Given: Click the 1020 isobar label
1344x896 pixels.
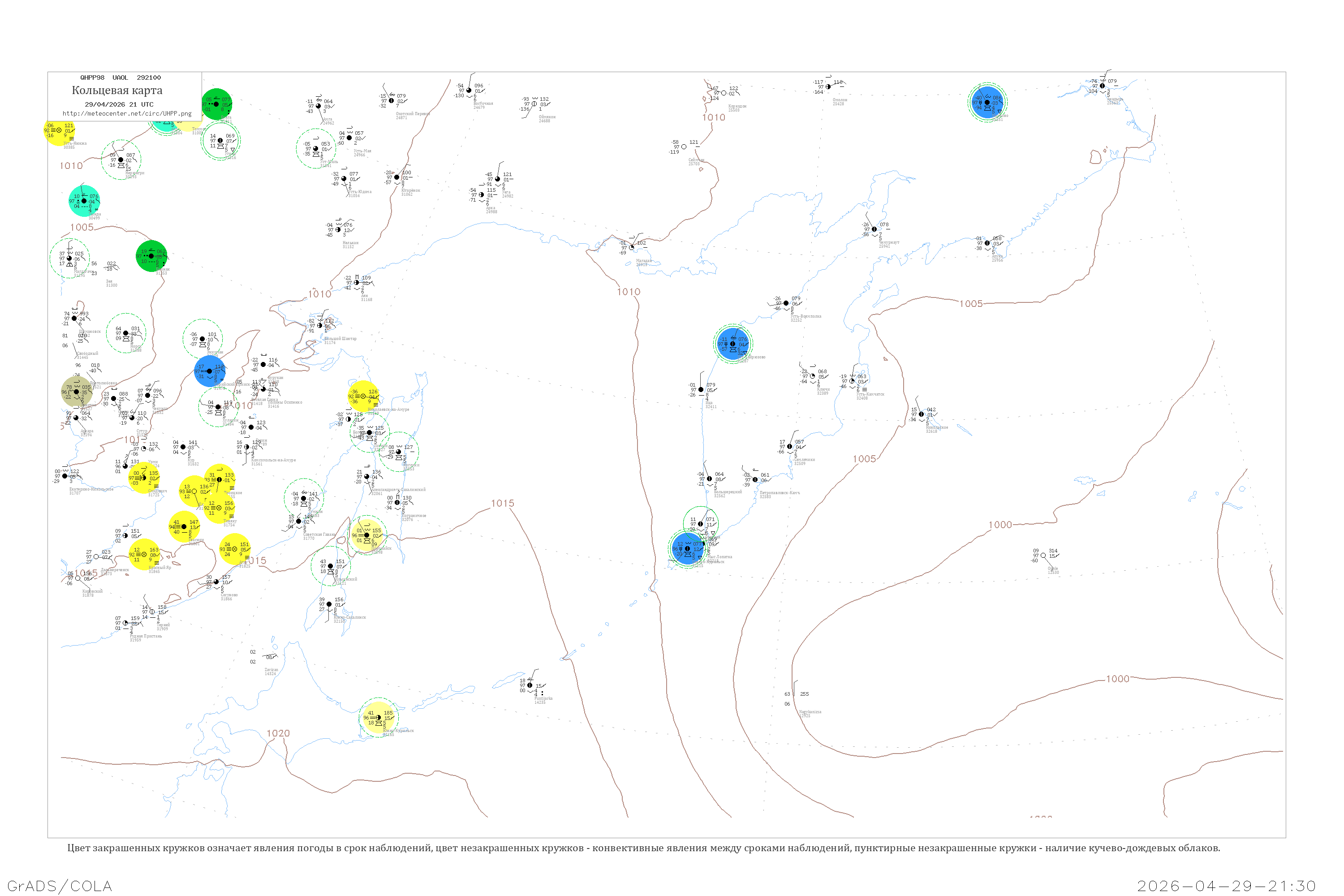Looking at the screenshot, I should 278,733.
